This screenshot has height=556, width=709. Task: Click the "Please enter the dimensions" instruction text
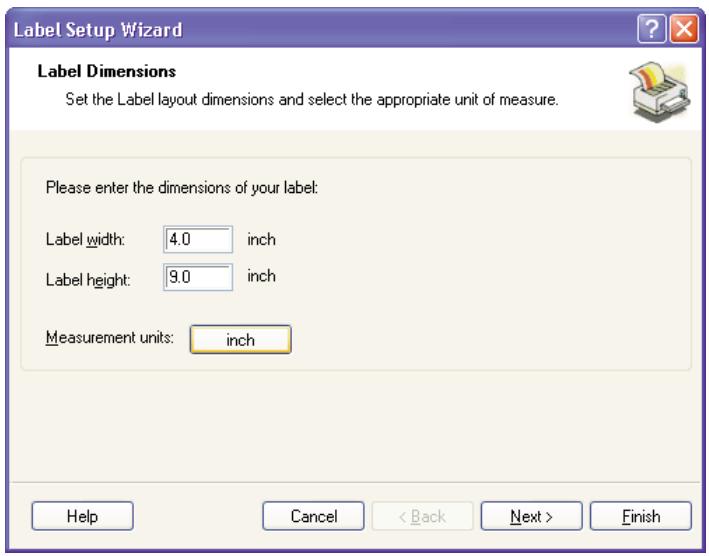click(x=182, y=187)
